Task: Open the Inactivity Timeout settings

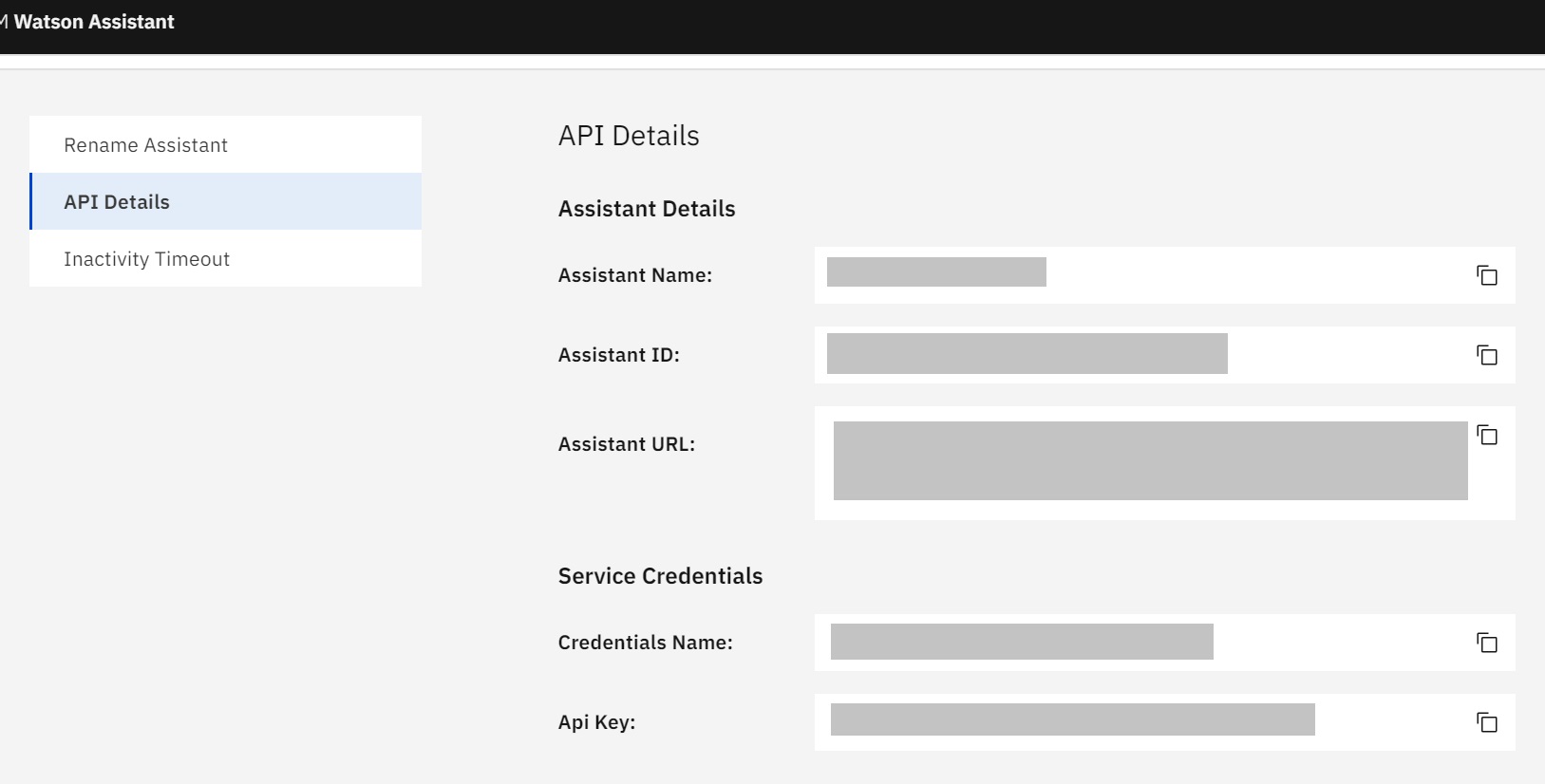Action: (225, 258)
